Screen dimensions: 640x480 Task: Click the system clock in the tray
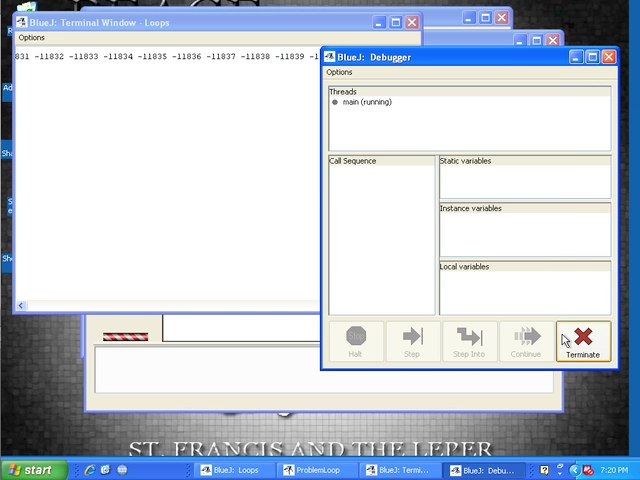pos(617,470)
